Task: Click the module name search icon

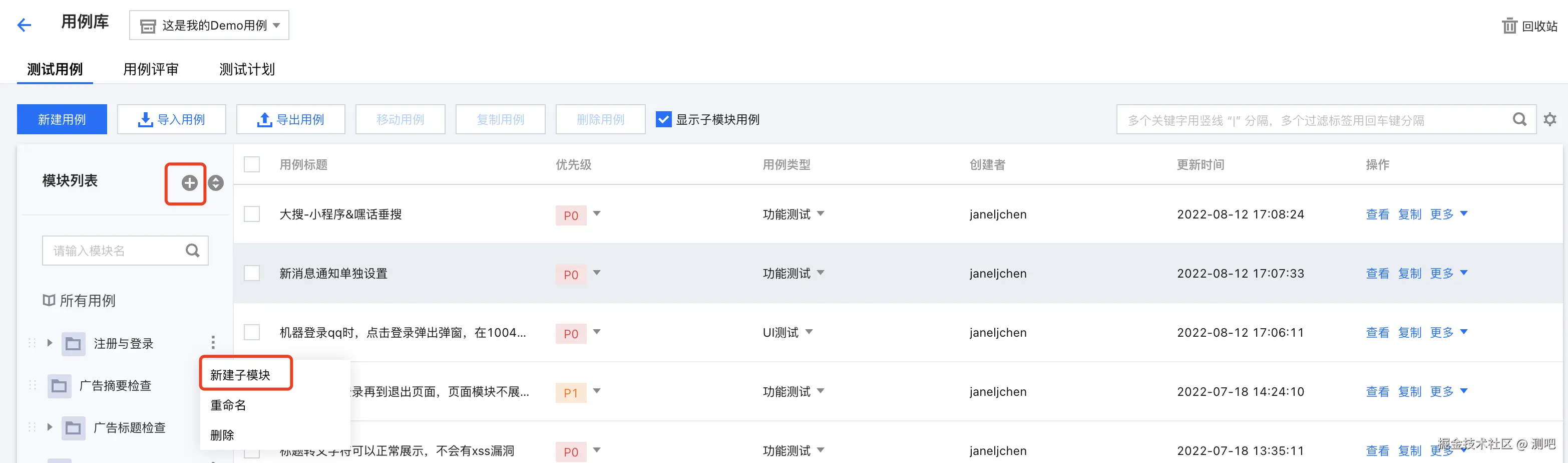Action: (x=192, y=251)
